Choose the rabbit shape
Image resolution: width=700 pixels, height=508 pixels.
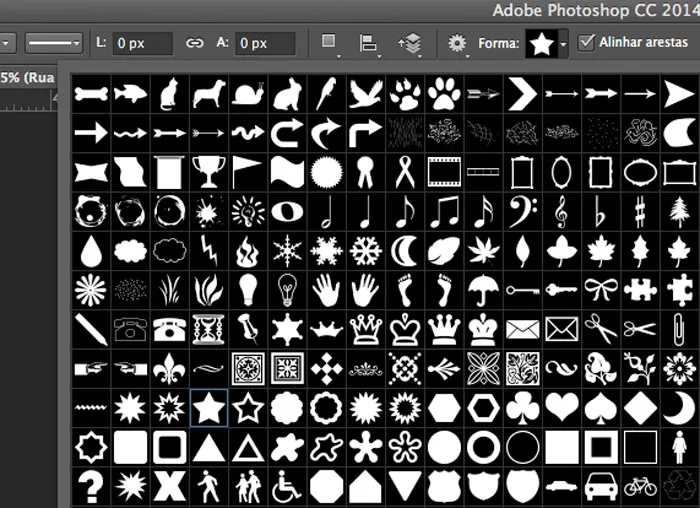[x=287, y=94]
